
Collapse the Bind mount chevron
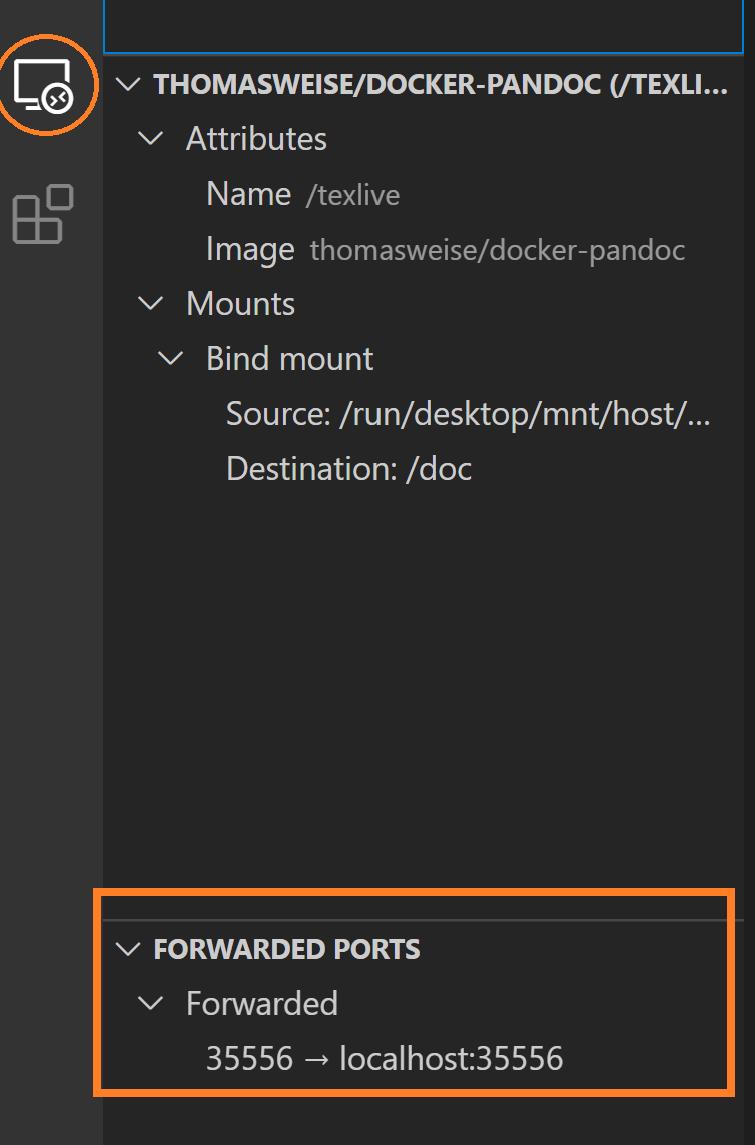(171, 359)
